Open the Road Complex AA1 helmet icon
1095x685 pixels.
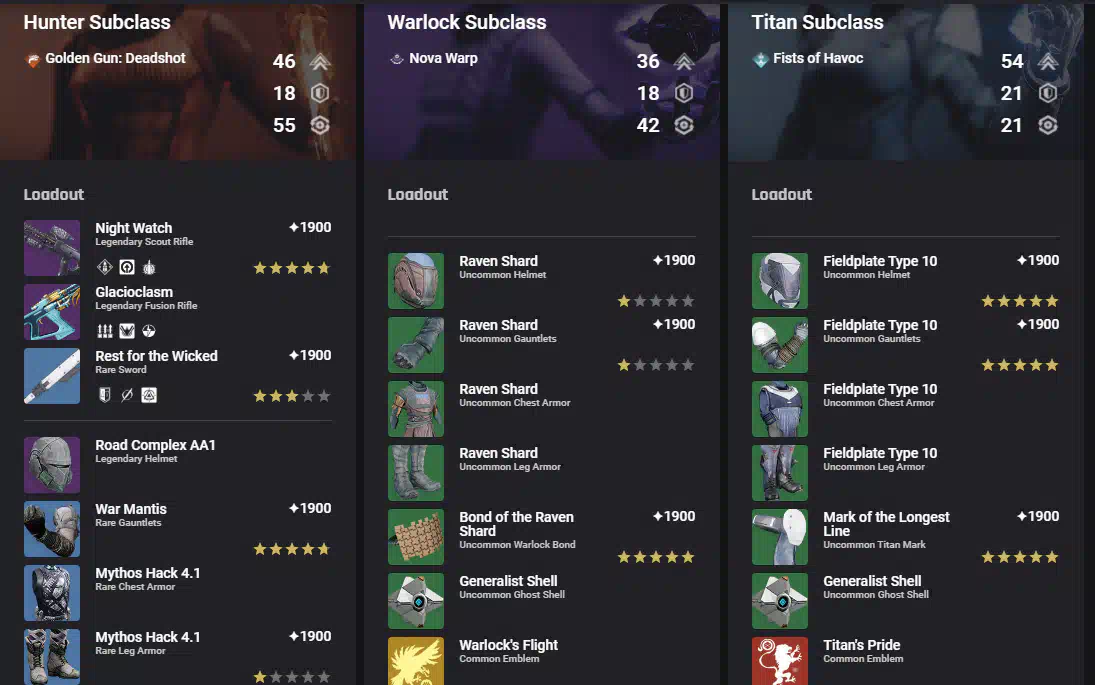[52, 465]
